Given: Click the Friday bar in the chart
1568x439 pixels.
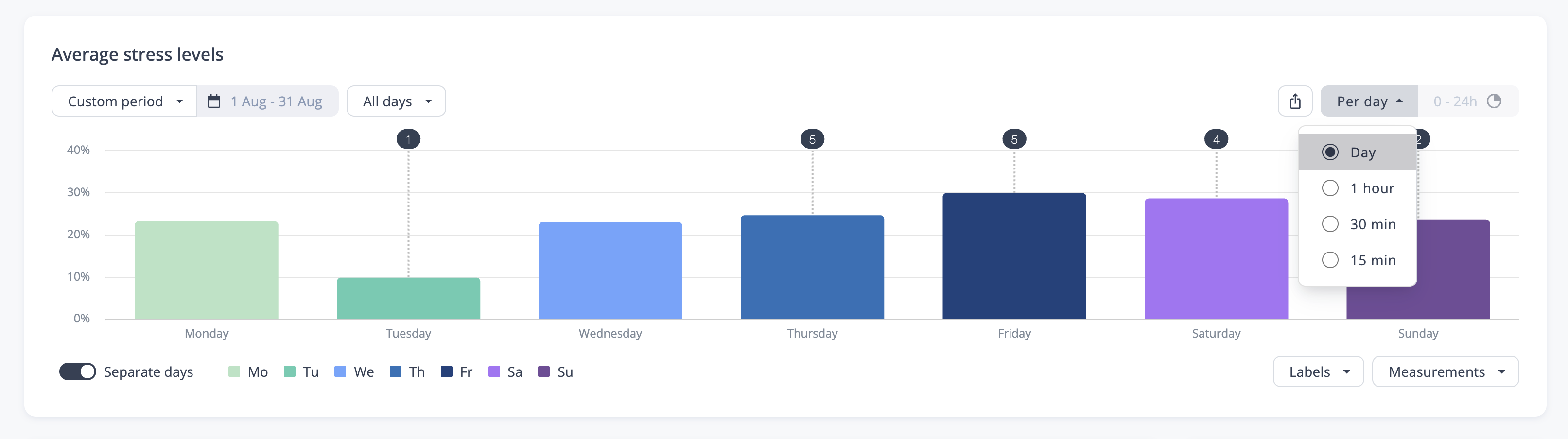Looking at the screenshot, I should (x=1014, y=256).
